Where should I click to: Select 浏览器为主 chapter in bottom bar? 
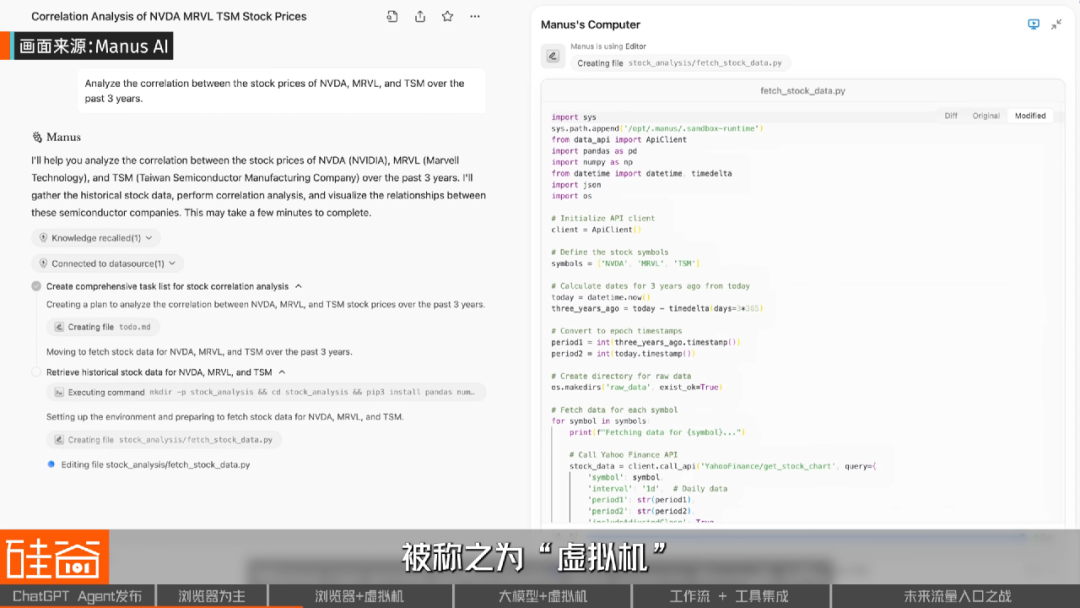[x=212, y=596]
